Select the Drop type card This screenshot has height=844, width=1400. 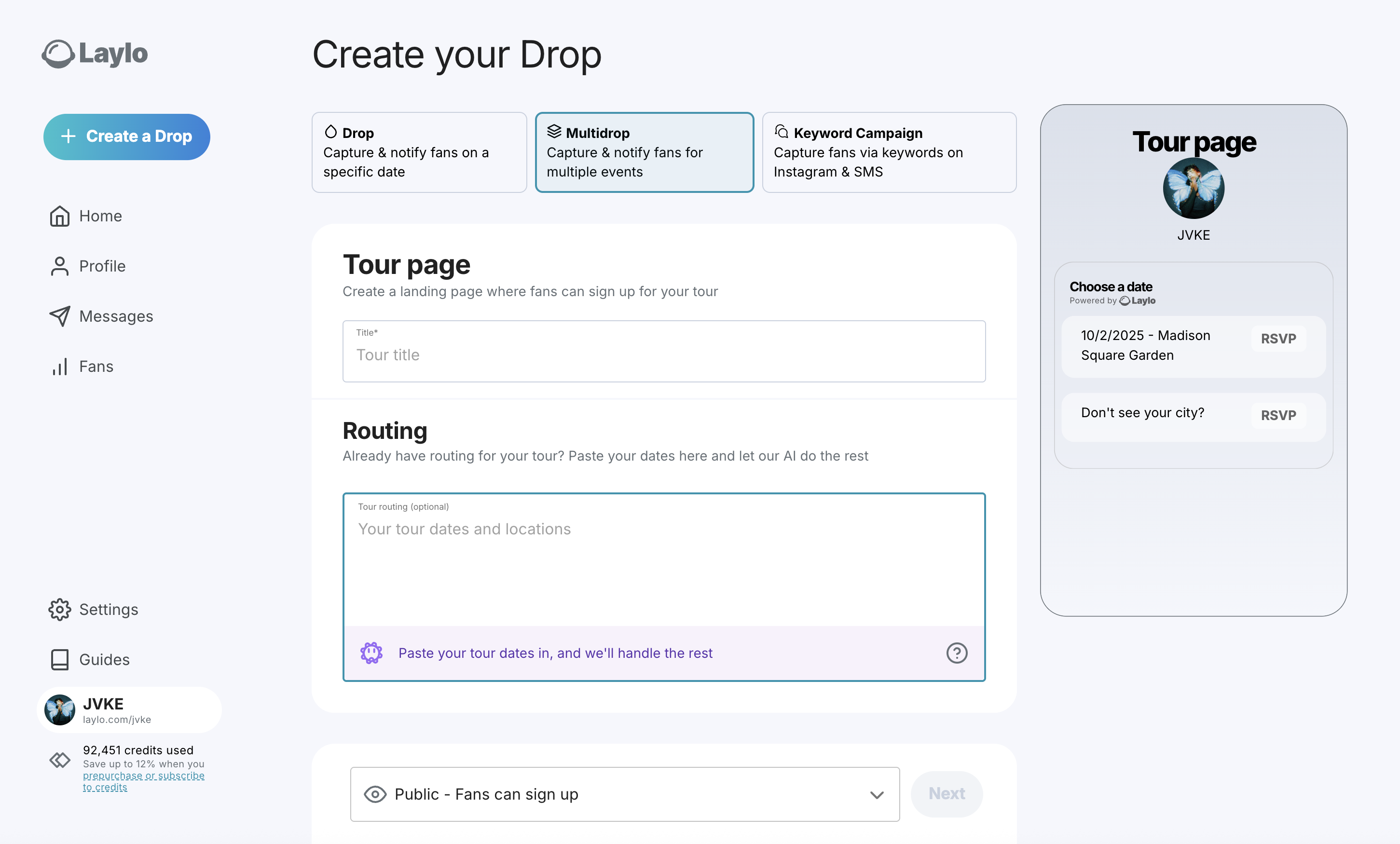[x=419, y=152]
